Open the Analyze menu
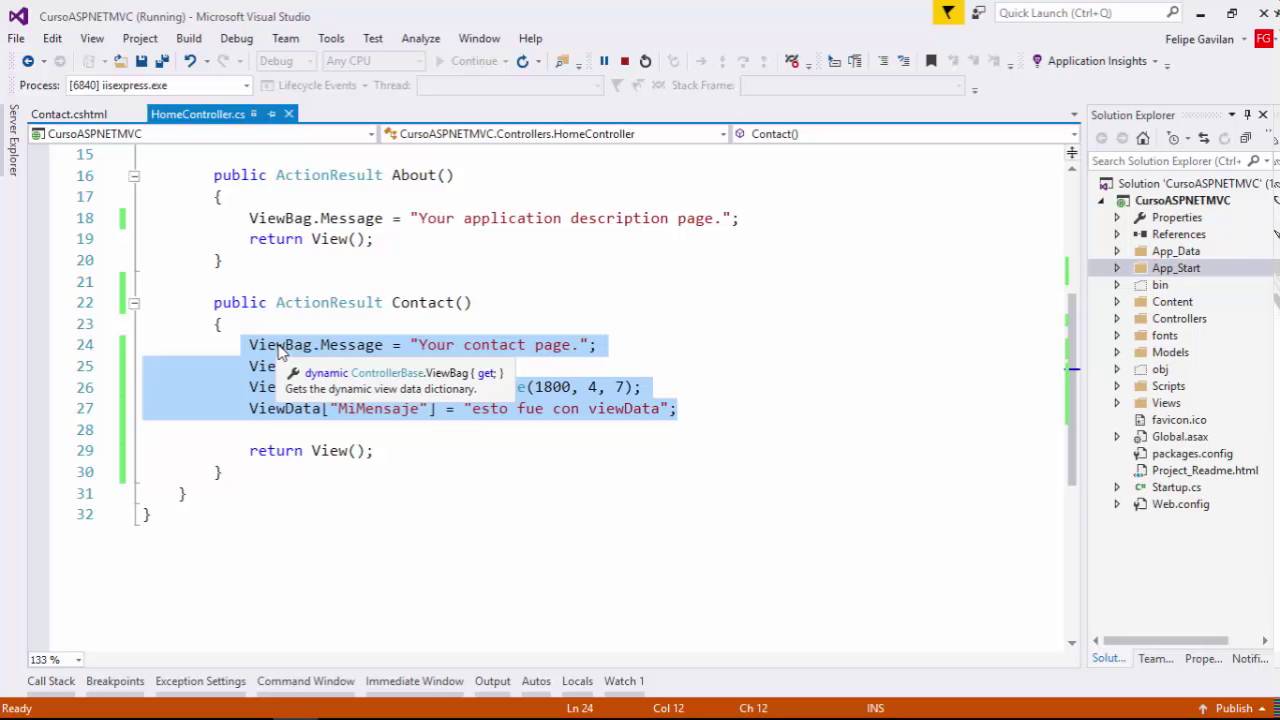Viewport: 1280px width, 720px height. tap(421, 38)
